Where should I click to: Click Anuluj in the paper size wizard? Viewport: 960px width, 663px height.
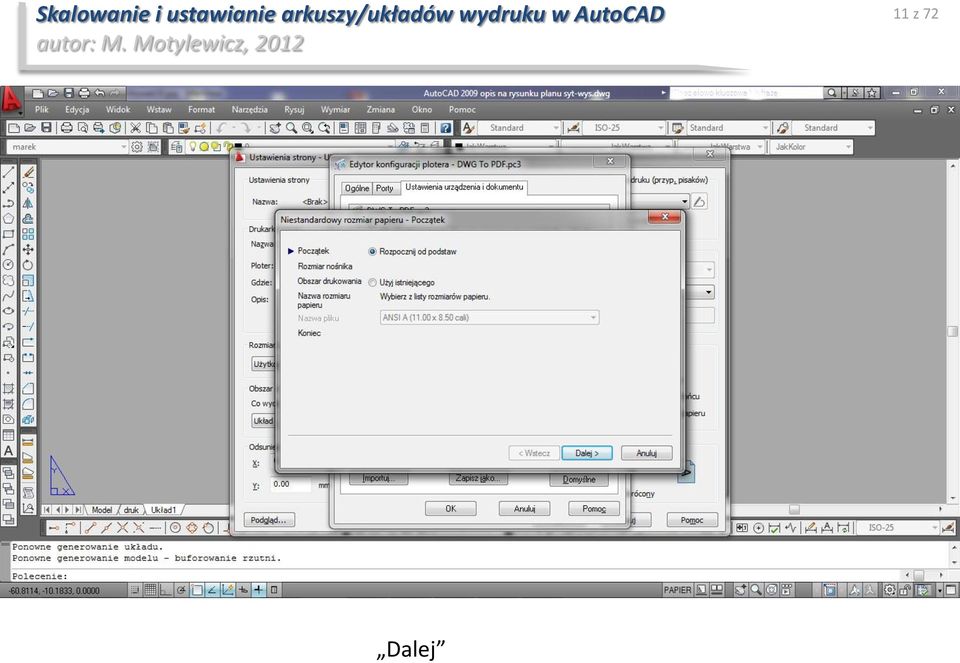pyautogui.click(x=647, y=453)
